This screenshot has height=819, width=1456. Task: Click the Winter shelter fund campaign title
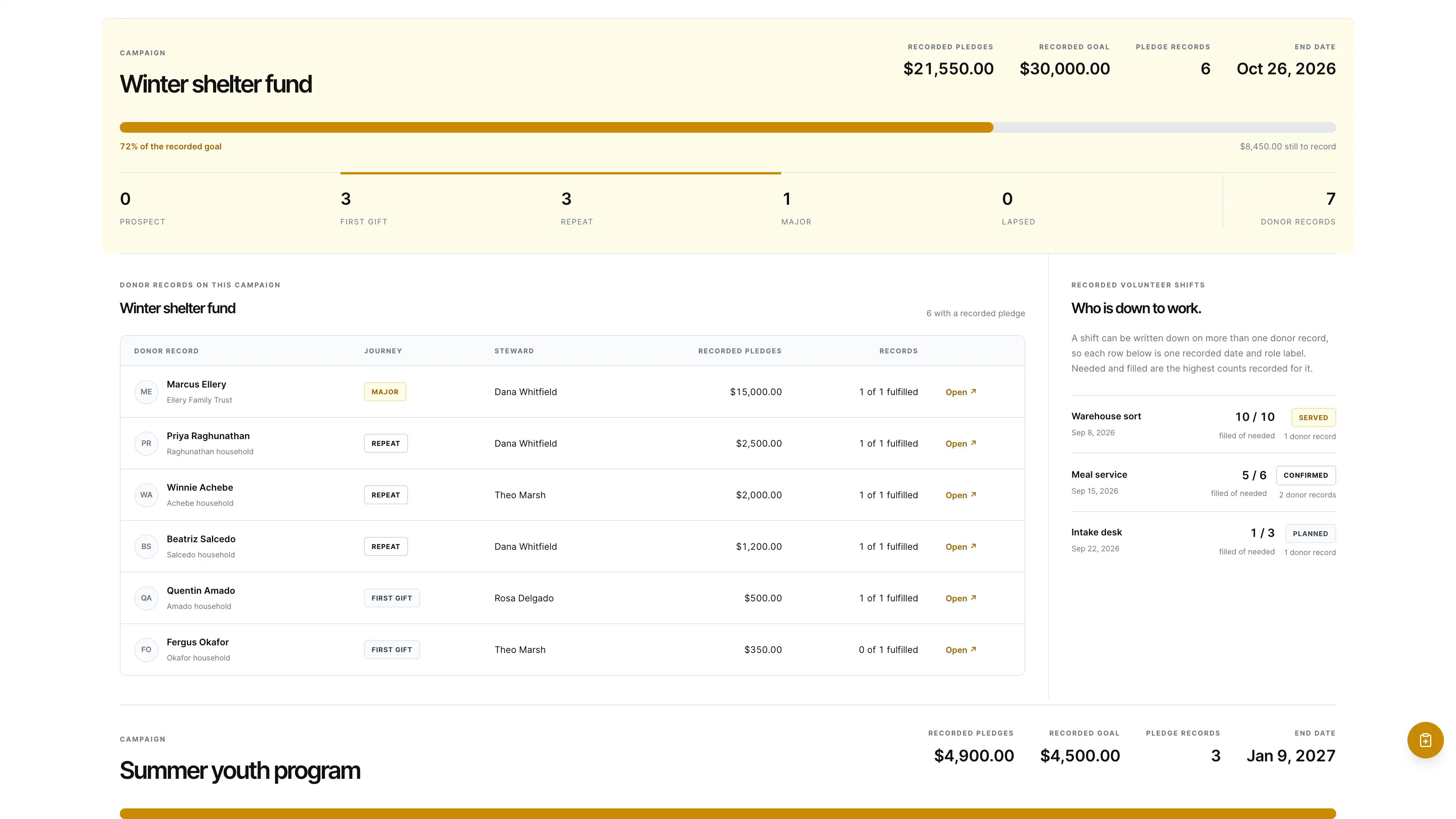point(216,84)
